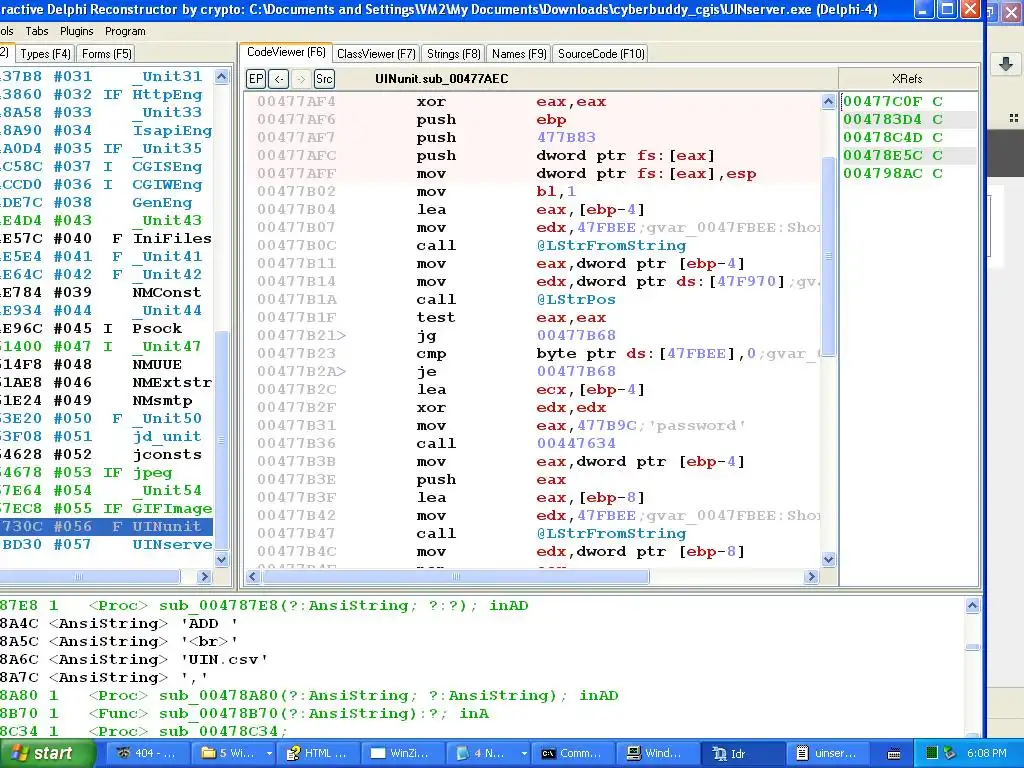Select the NMsmtp unit row
This screenshot has height=768, width=1024.
pyautogui.click(x=106, y=400)
